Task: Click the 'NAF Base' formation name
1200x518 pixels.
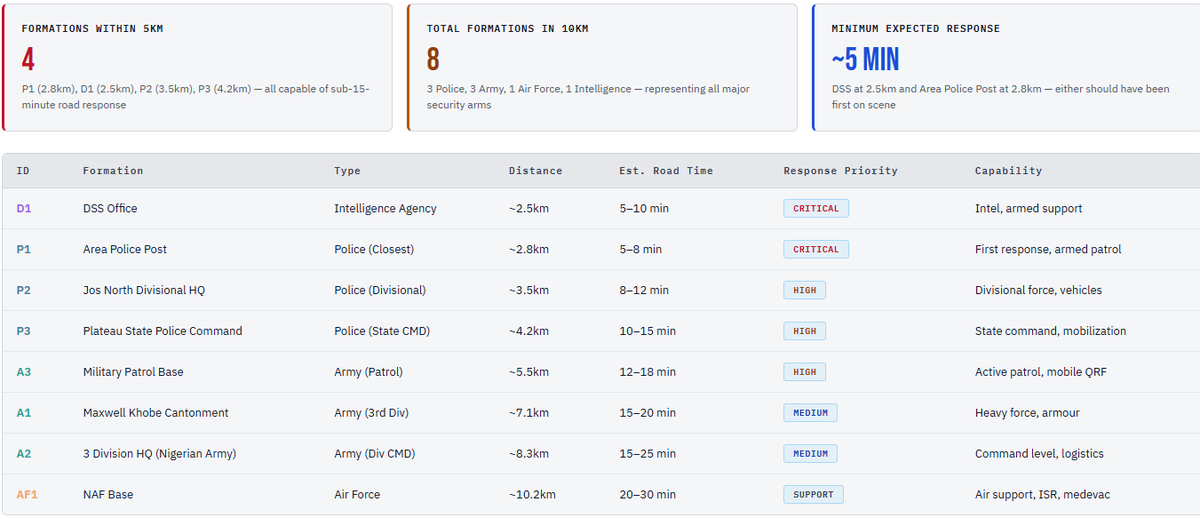Action: (108, 495)
